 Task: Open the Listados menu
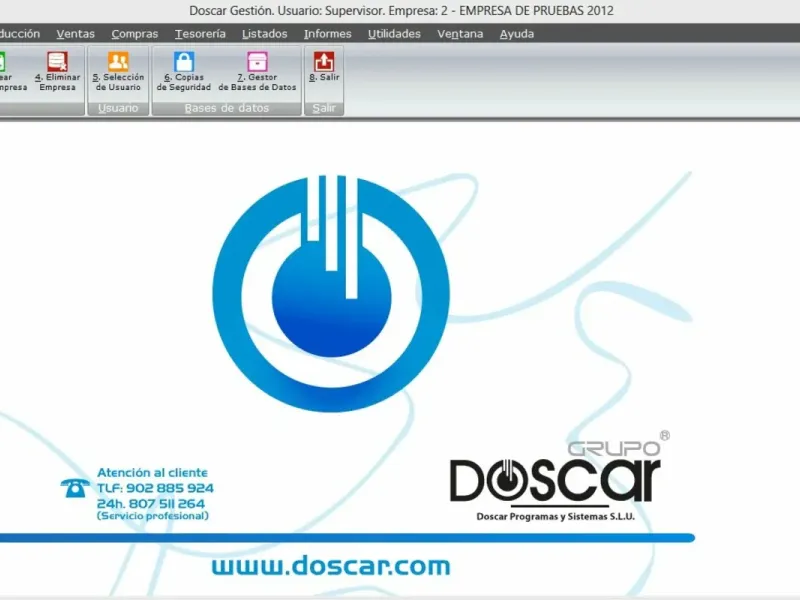click(x=264, y=34)
